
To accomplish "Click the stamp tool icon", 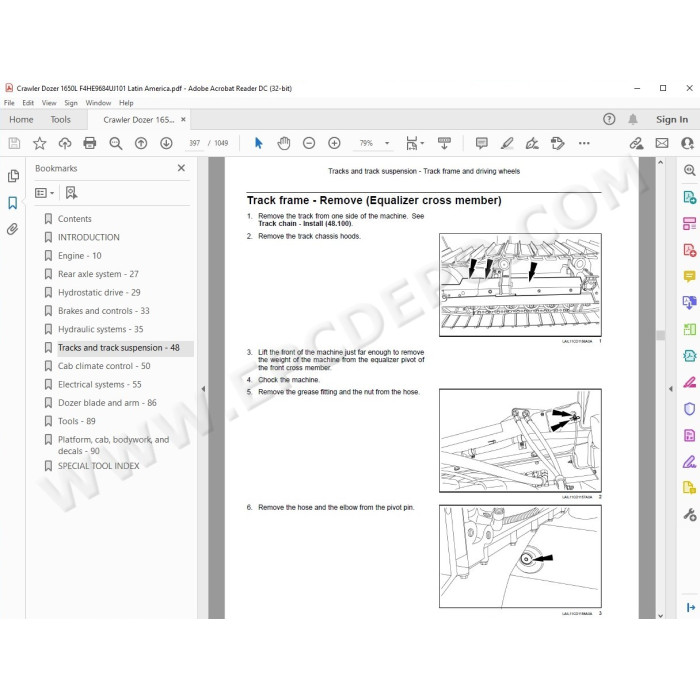I will tap(557, 143).
